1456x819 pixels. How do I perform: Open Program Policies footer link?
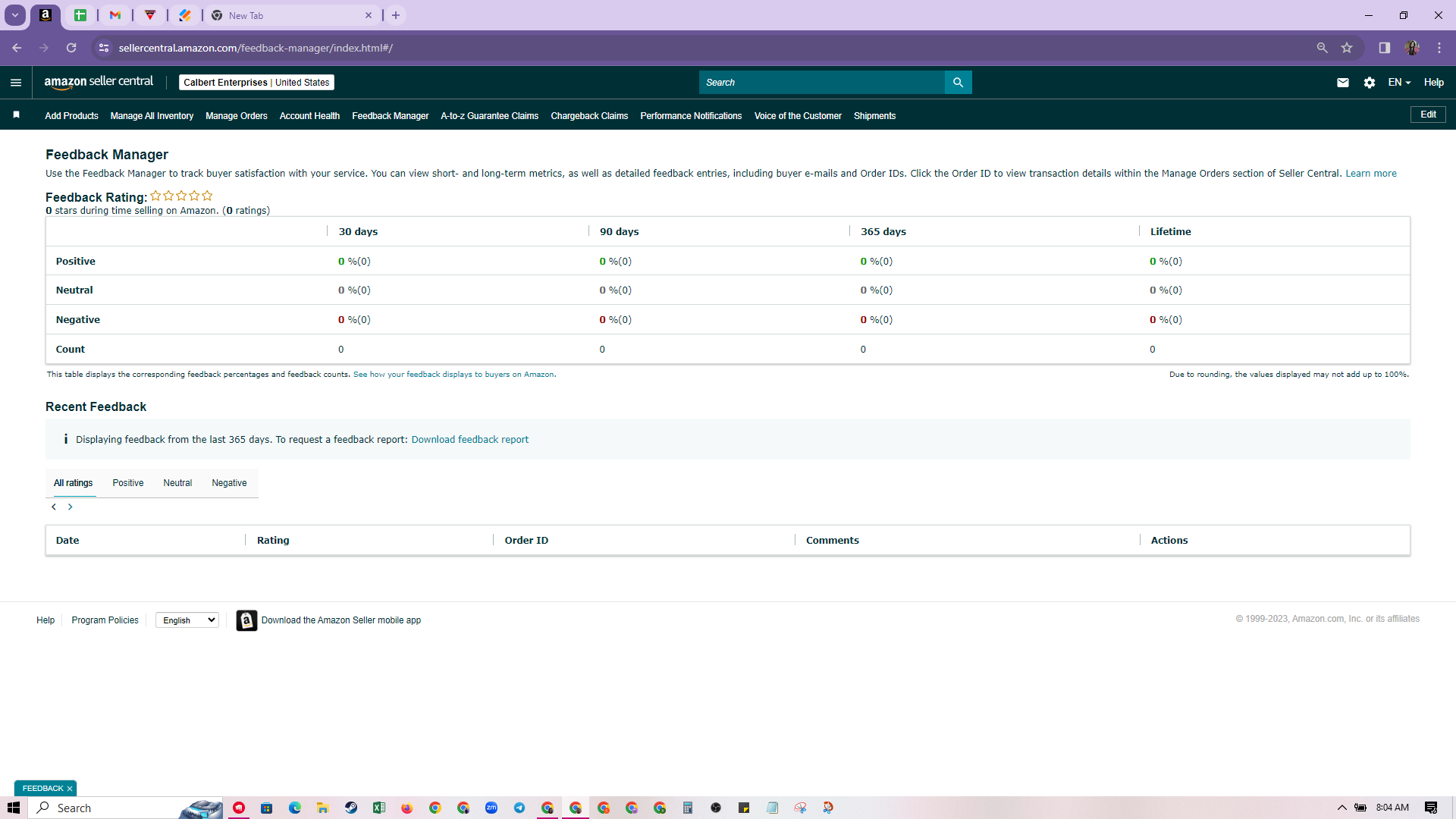(x=105, y=620)
